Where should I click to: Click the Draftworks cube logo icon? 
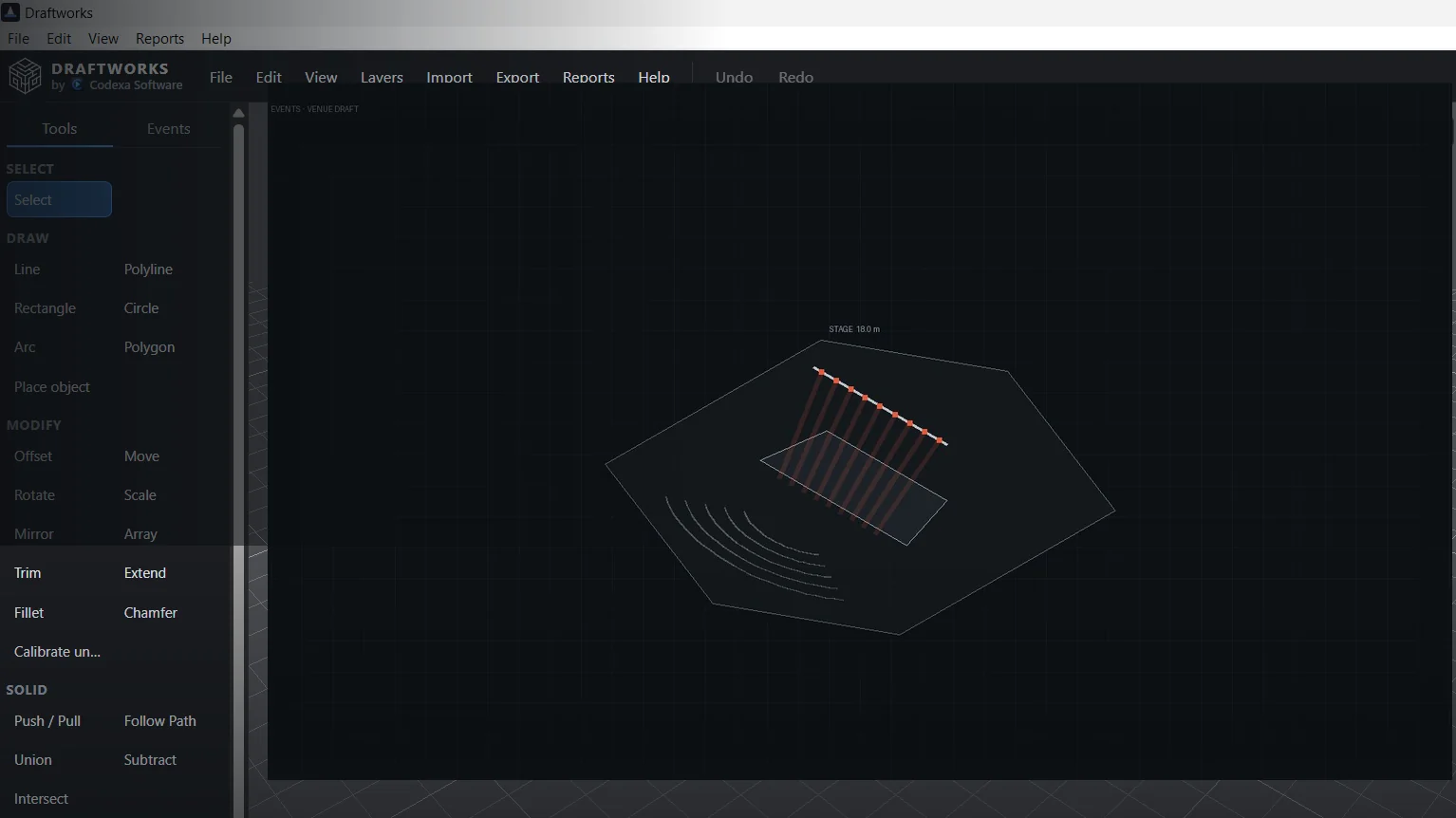(x=25, y=76)
